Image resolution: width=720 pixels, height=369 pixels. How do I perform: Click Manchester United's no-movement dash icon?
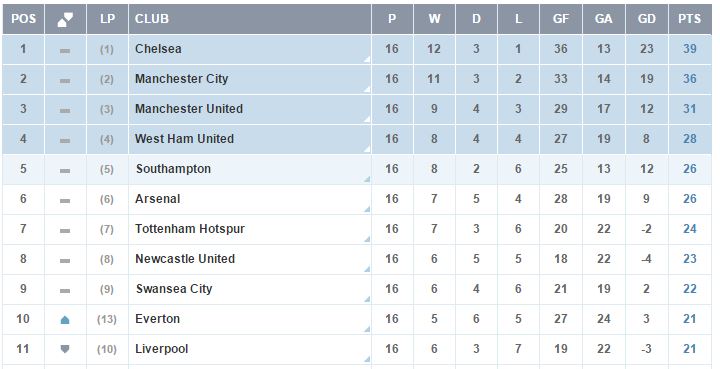[x=65, y=111]
